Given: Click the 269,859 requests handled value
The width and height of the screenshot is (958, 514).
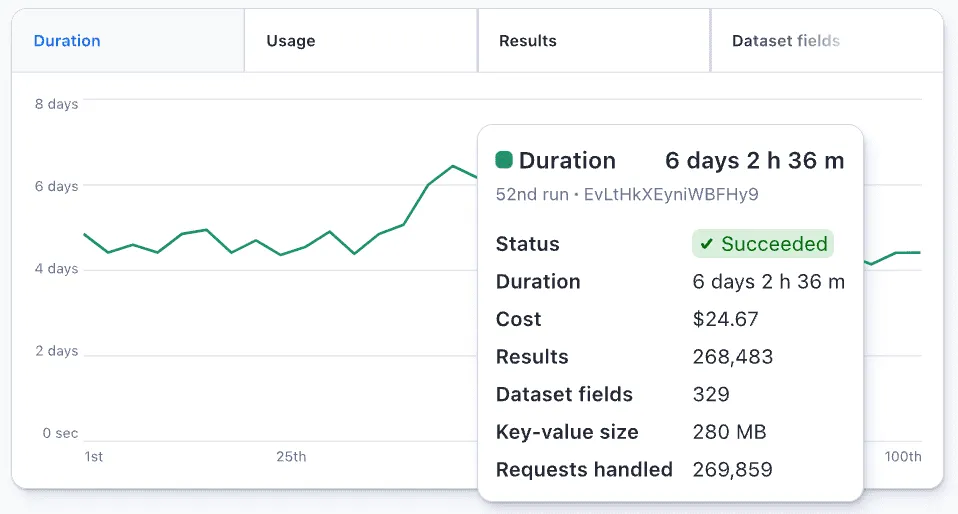Looking at the screenshot, I should (x=732, y=470).
